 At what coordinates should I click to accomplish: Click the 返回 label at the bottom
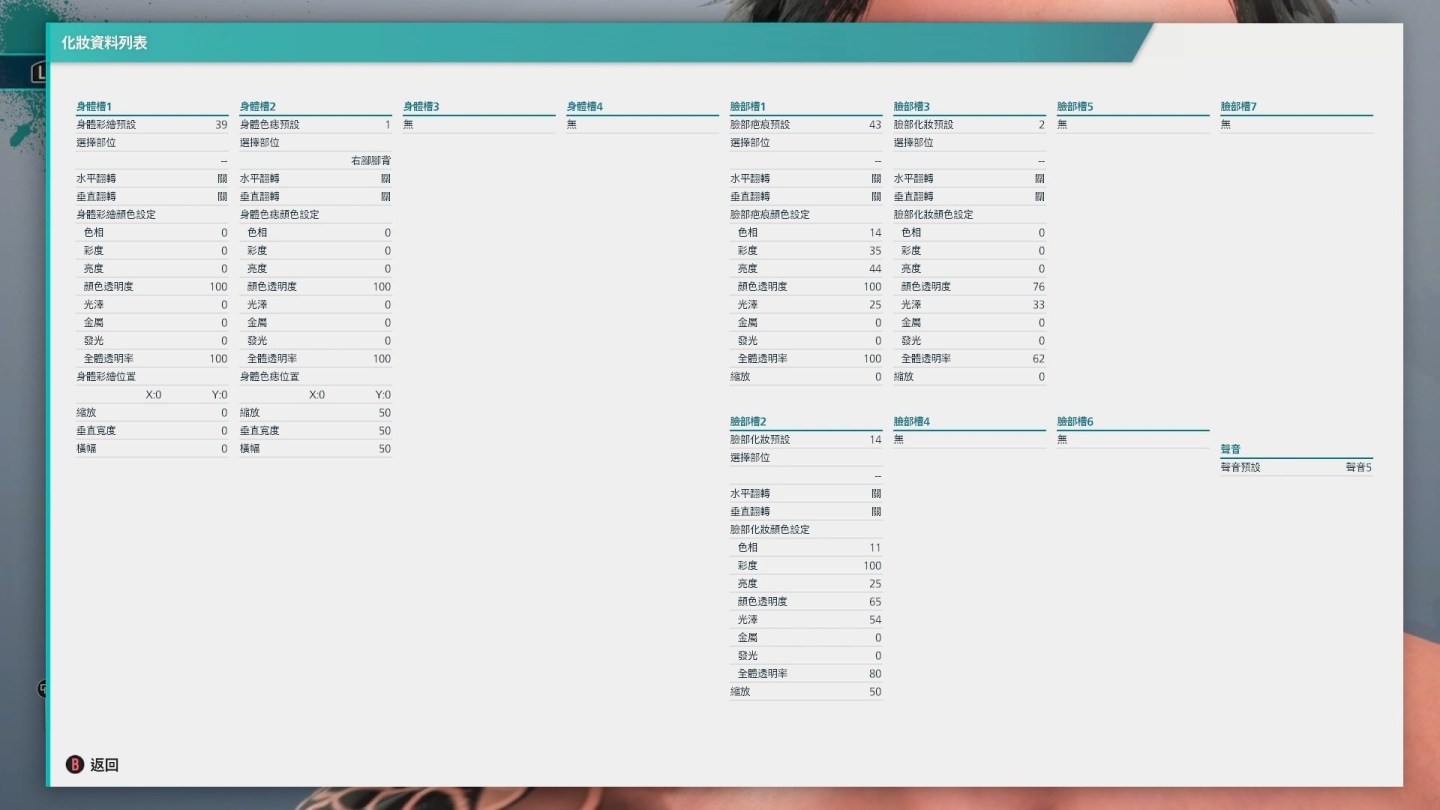[x=104, y=765]
